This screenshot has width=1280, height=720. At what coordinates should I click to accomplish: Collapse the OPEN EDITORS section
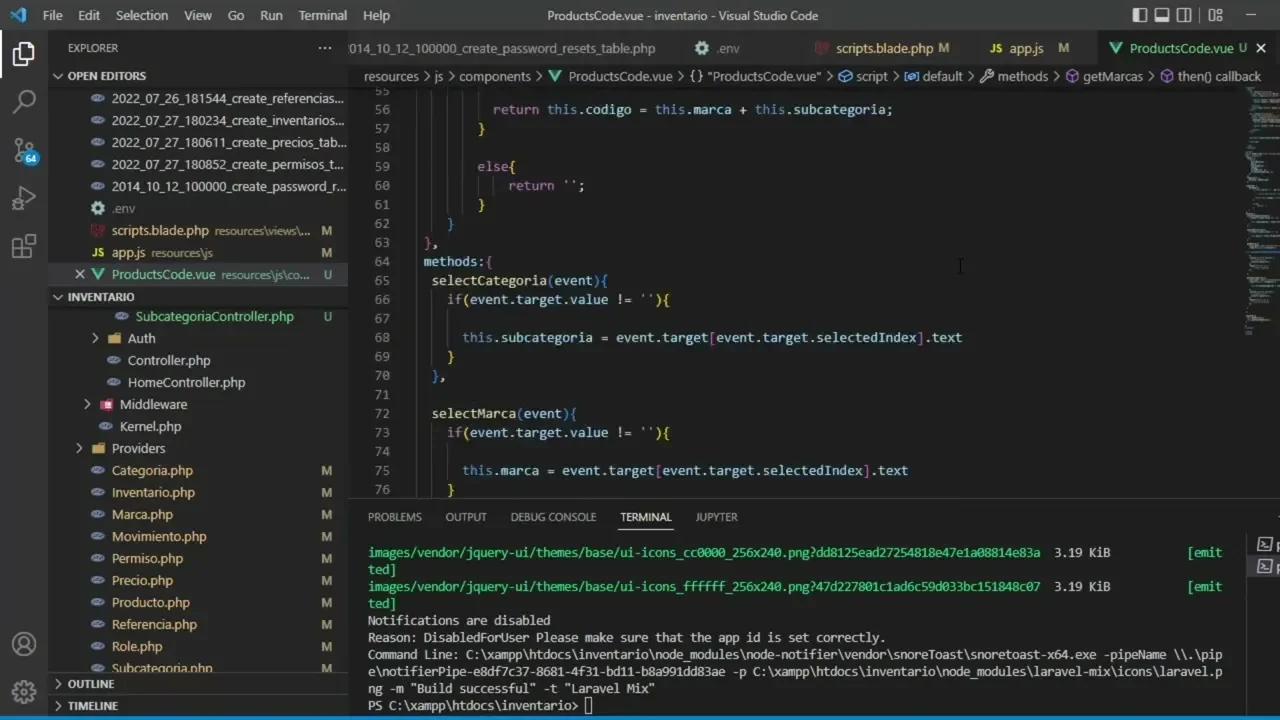105,75
